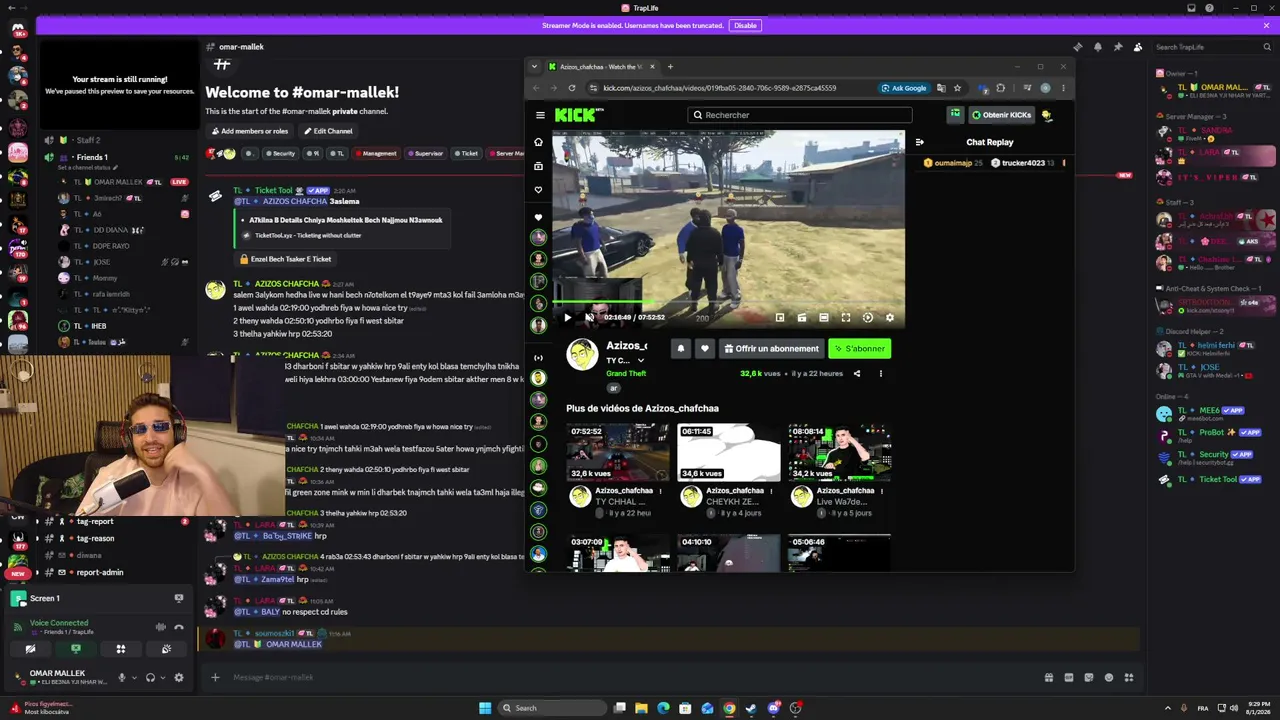Click Edit Channel button

point(328,131)
